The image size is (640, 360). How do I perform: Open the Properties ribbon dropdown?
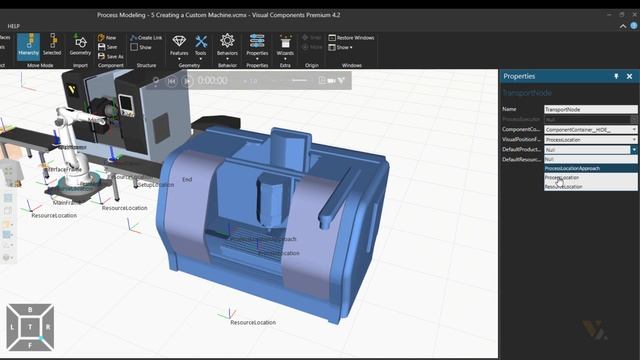[257, 47]
